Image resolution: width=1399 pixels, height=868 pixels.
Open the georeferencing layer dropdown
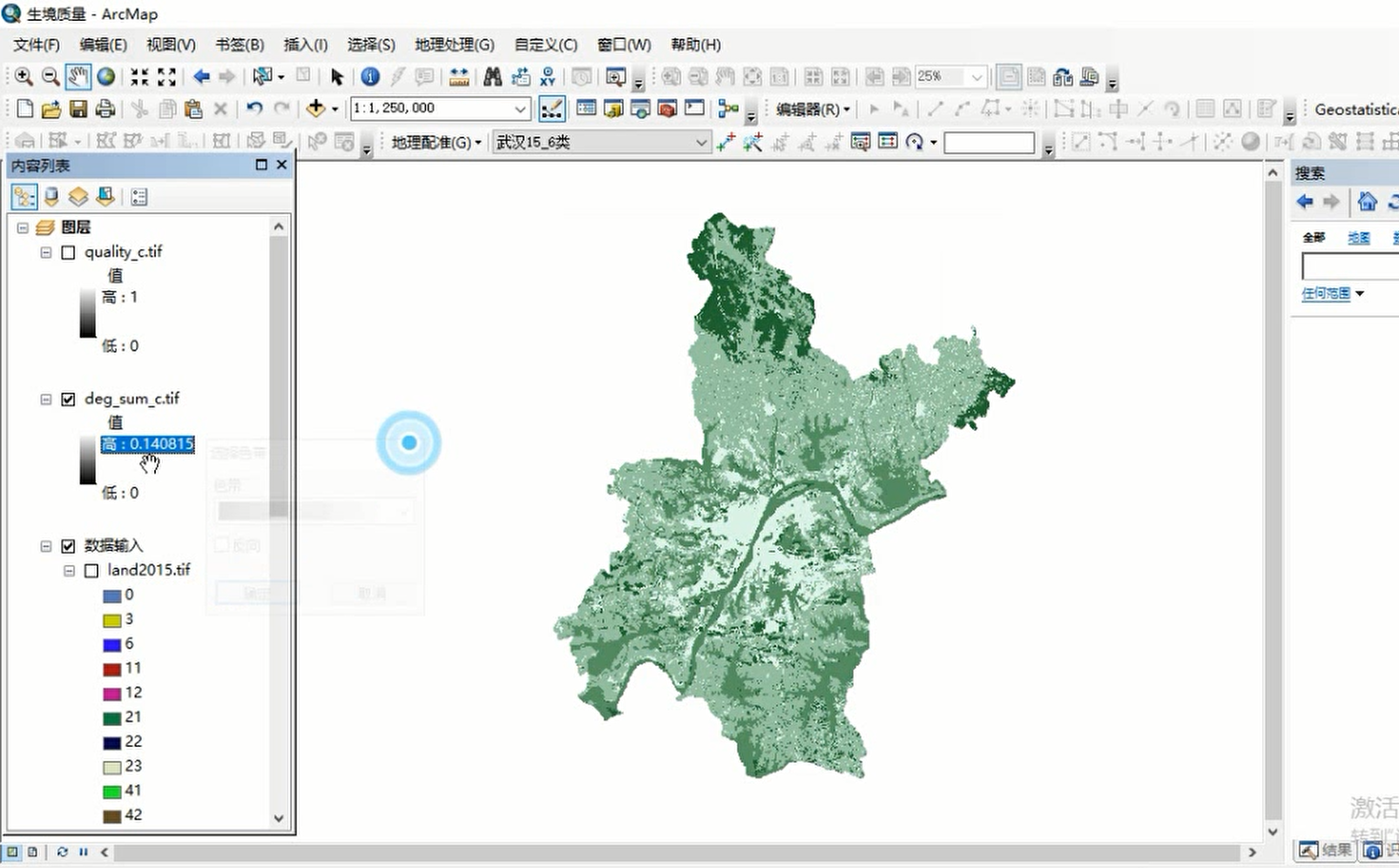coord(701,142)
